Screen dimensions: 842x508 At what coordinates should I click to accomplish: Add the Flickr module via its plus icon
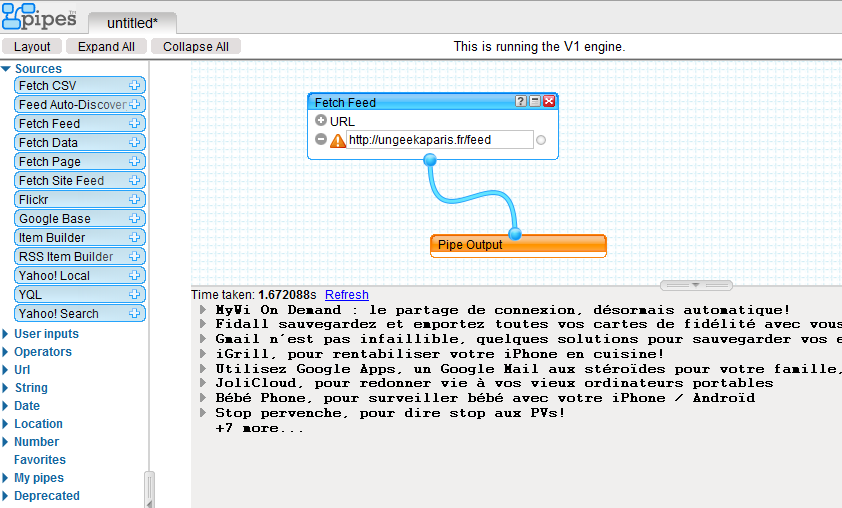point(135,200)
